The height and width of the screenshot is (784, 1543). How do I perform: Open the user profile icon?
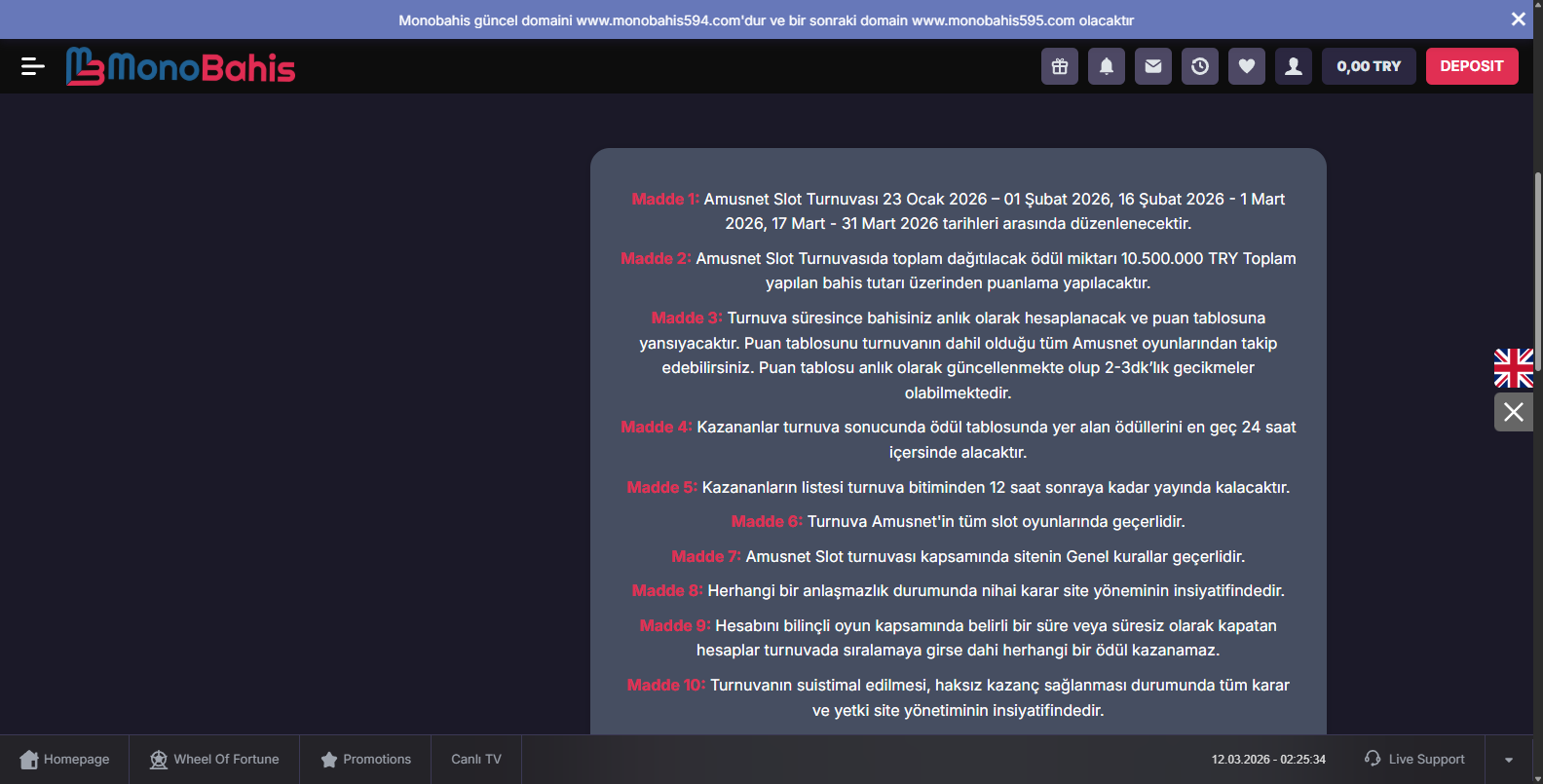click(1294, 66)
